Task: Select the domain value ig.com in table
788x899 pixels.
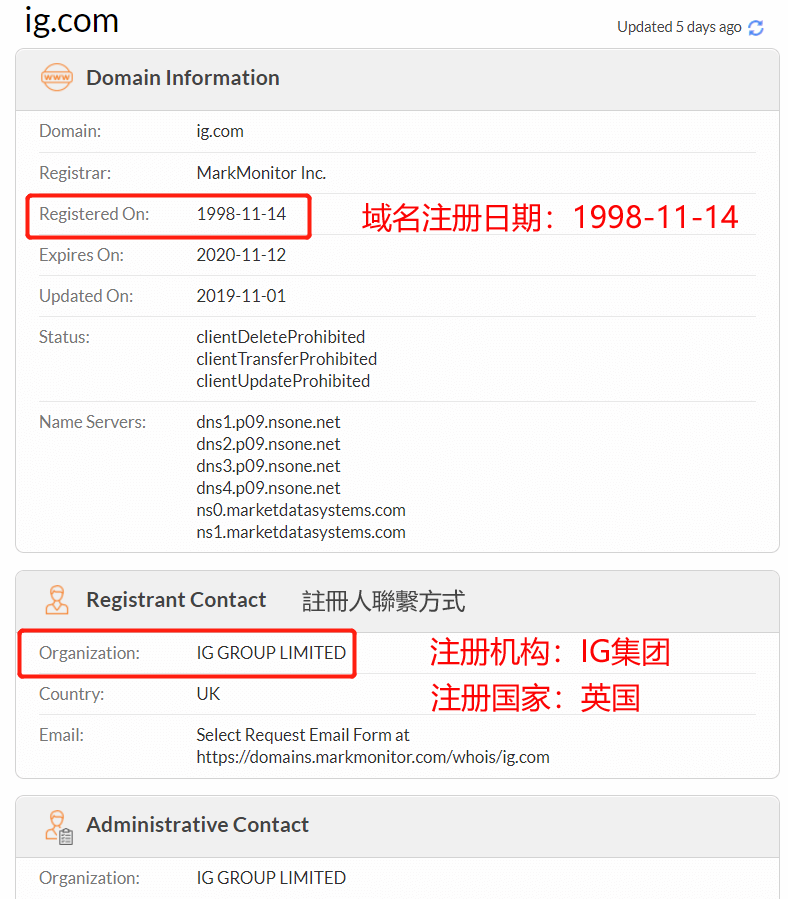Action: 220,131
